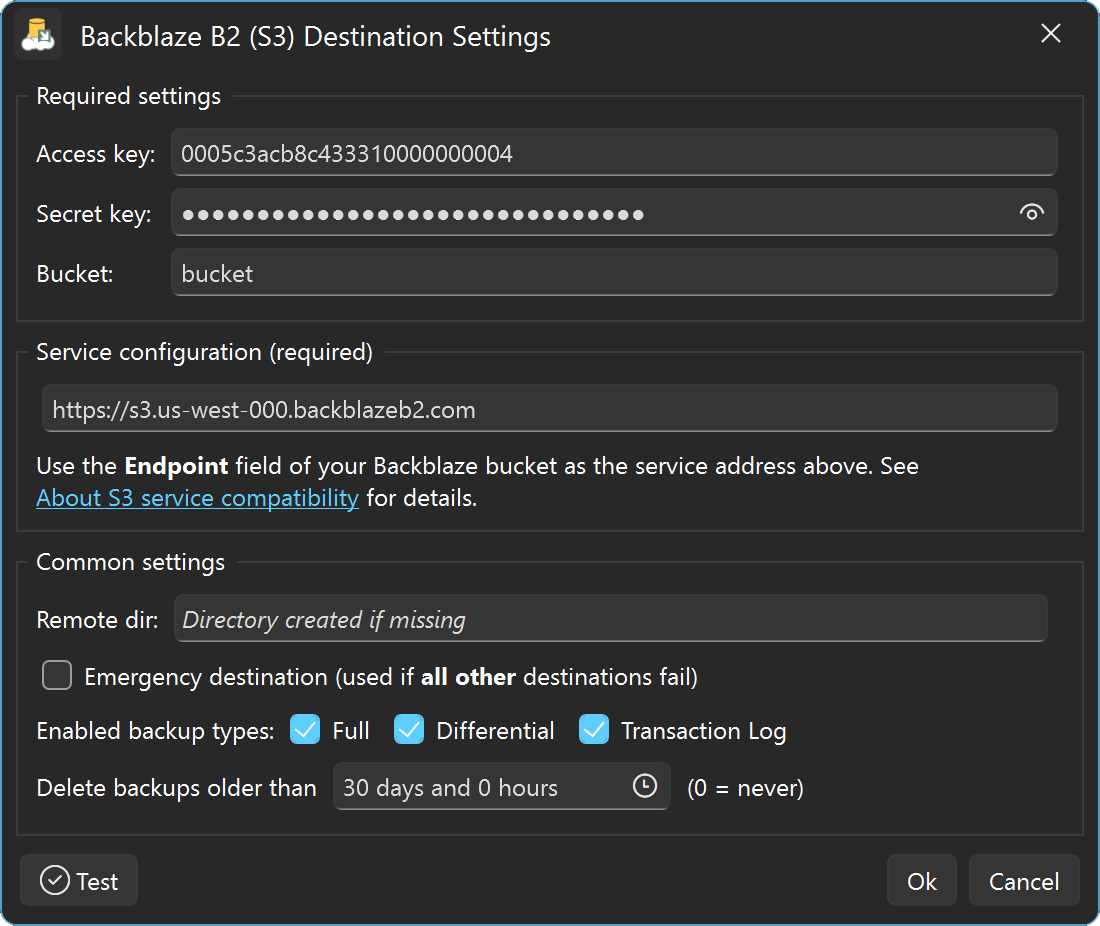Click the Test button
Viewport: 1100px width, 926px height.
pos(79,880)
